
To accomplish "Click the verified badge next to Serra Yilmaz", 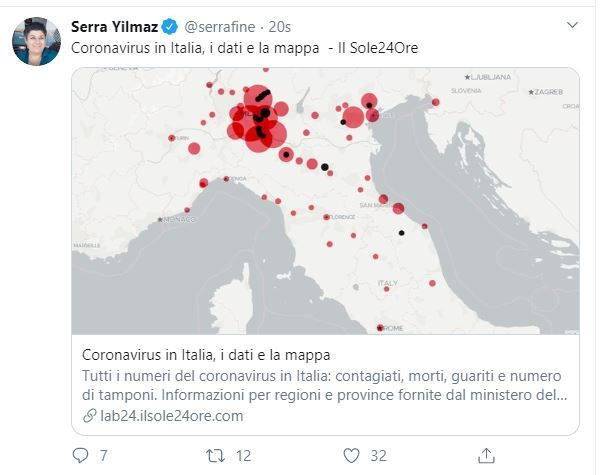I will tap(171, 25).
